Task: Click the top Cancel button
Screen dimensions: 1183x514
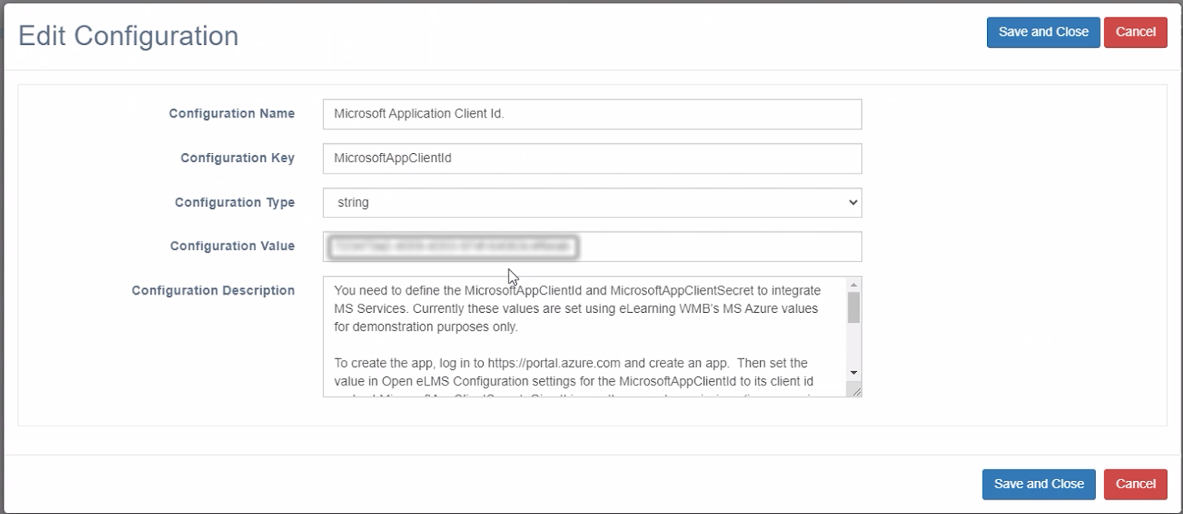Action: point(1135,32)
